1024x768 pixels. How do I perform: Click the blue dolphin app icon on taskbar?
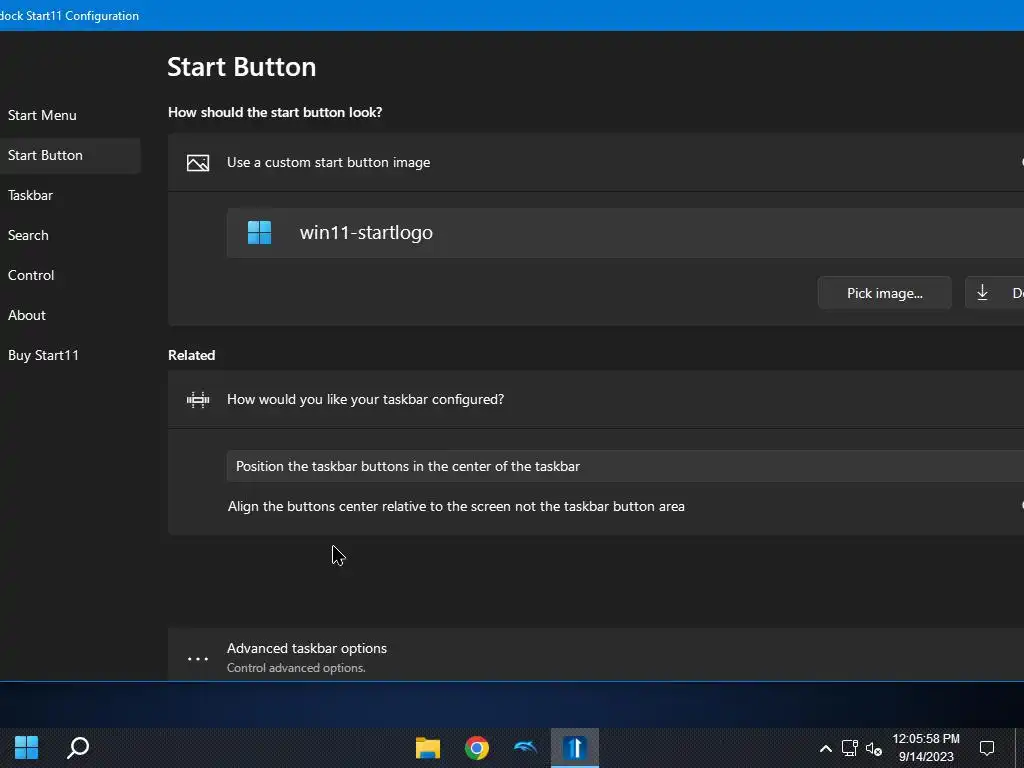coord(526,748)
